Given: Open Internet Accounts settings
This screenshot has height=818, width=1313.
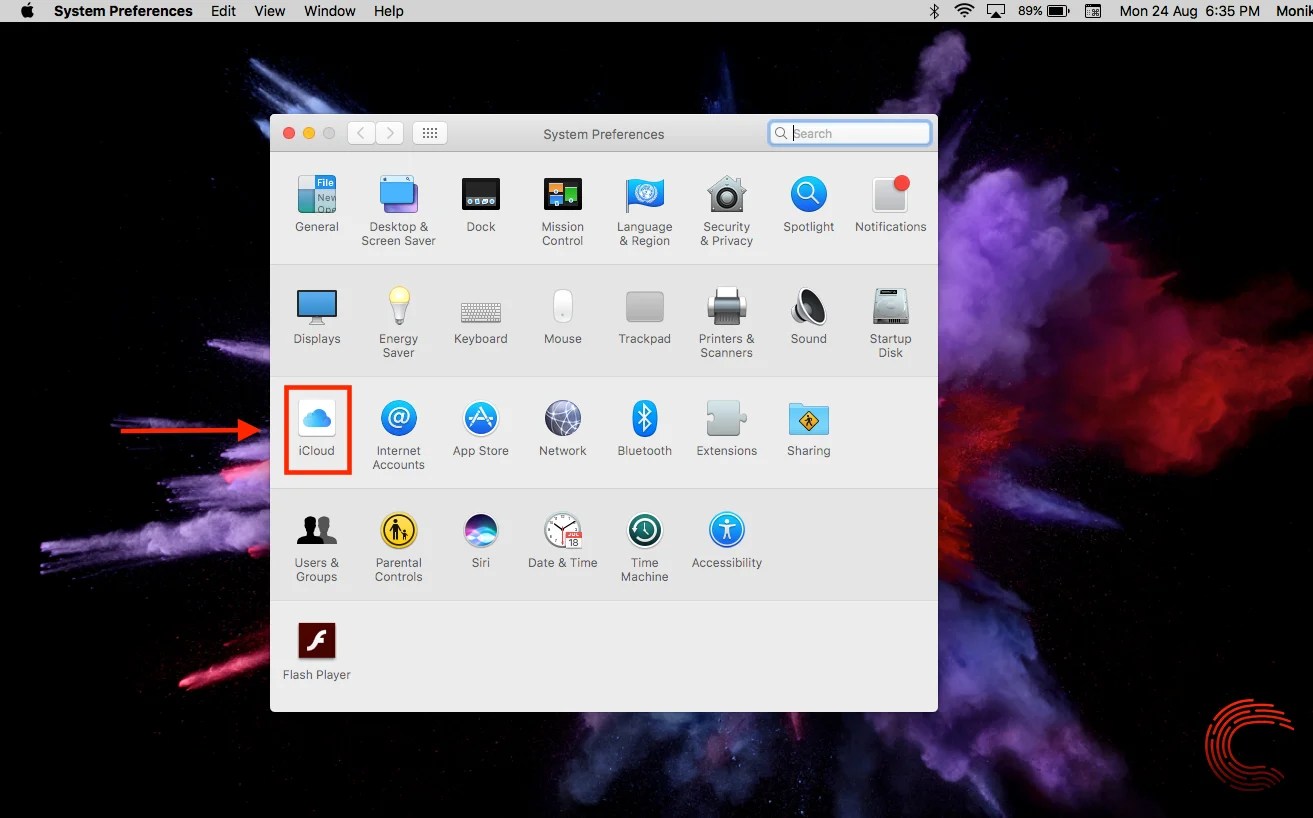Looking at the screenshot, I should click(398, 427).
